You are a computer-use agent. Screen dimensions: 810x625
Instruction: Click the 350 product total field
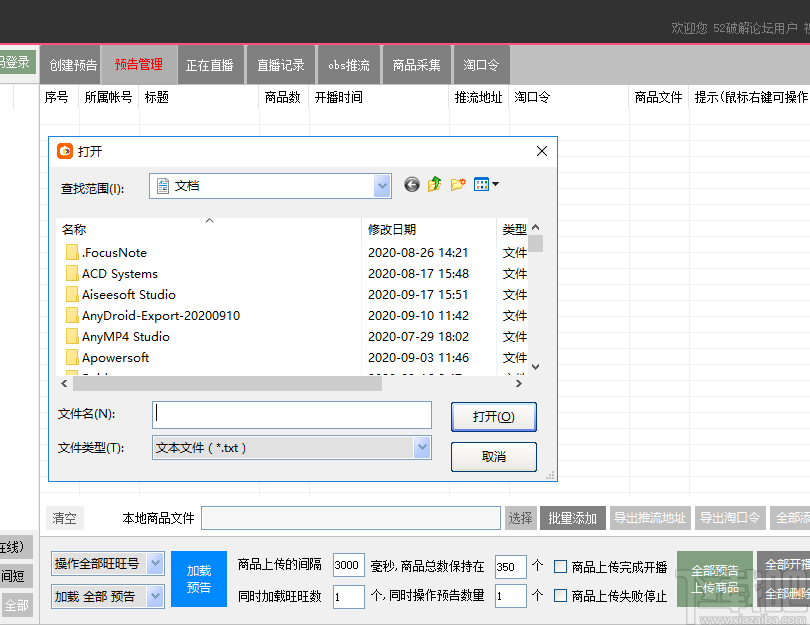[x=510, y=567]
